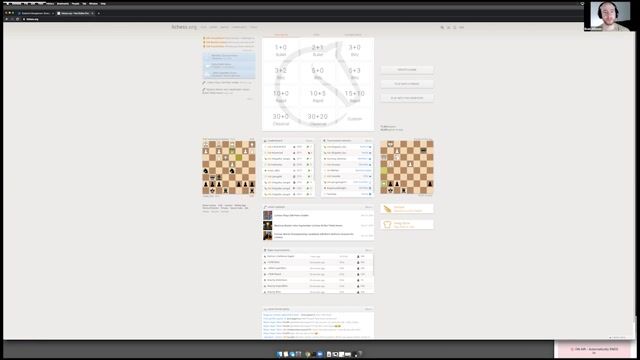
Task: Open the board showing two black knights
Action: point(229,167)
